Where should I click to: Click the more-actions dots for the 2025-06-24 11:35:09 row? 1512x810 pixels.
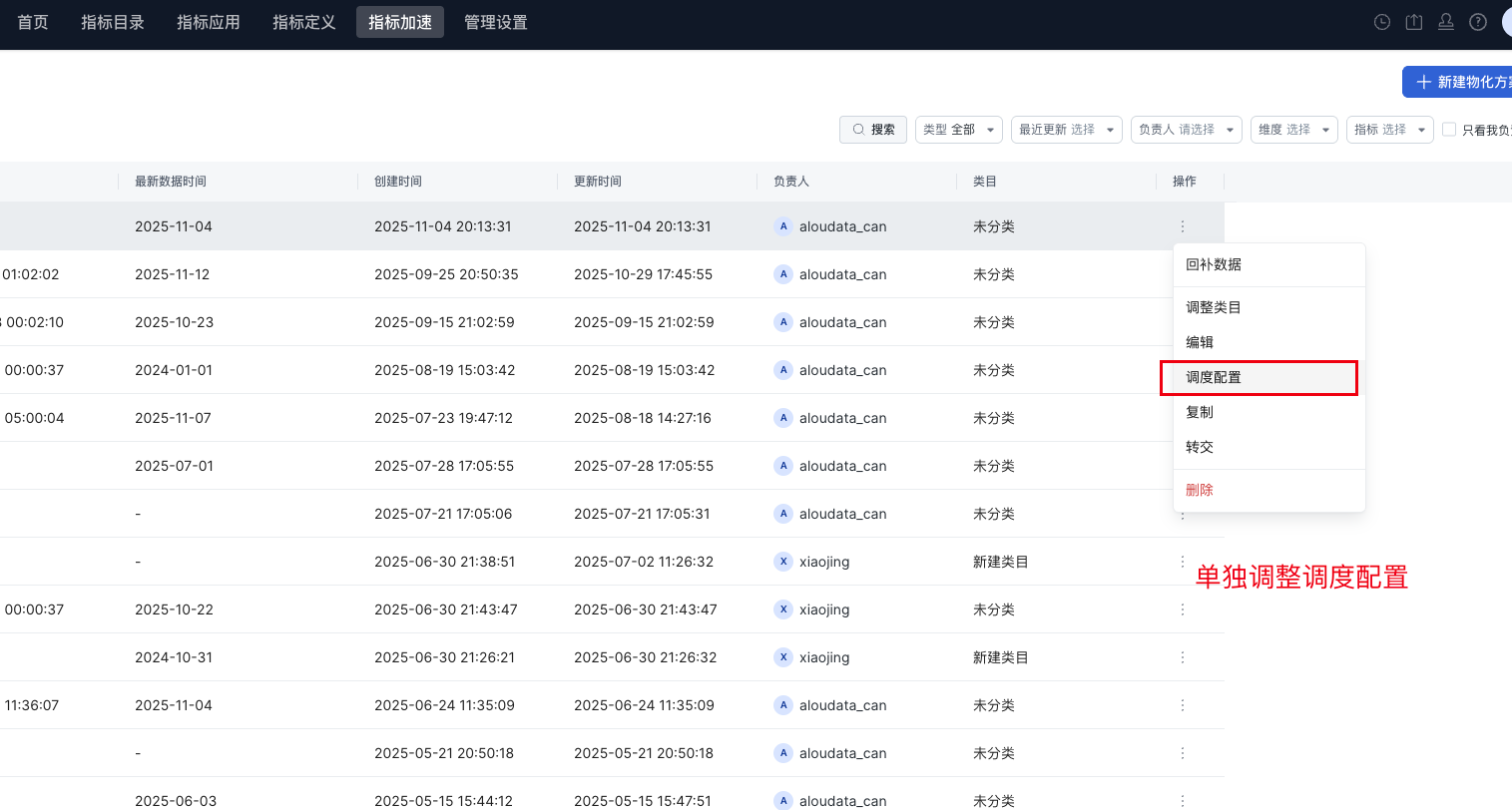click(x=1183, y=705)
